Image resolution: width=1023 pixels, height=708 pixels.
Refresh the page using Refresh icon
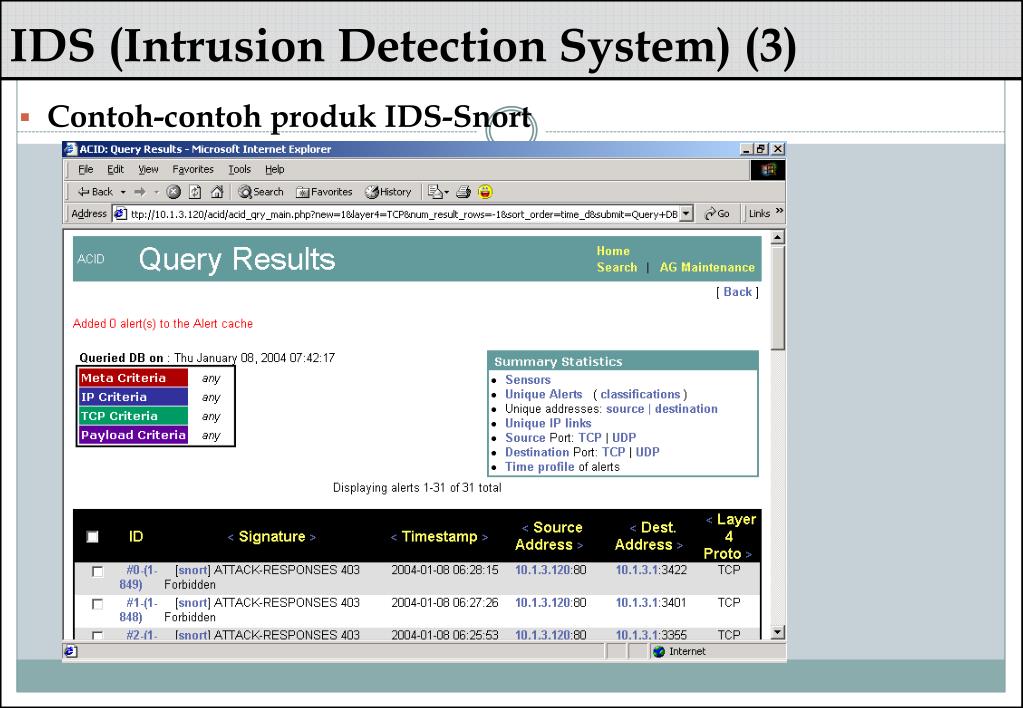click(x=195, y=192)
